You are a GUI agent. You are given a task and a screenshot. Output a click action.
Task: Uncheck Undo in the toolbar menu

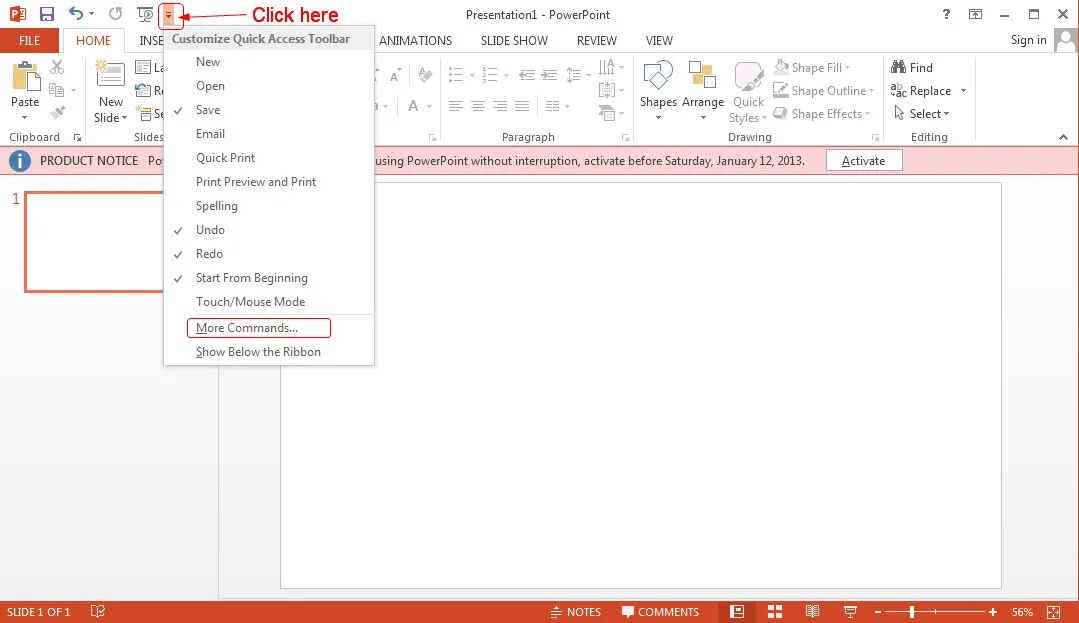tap(269, 230)
